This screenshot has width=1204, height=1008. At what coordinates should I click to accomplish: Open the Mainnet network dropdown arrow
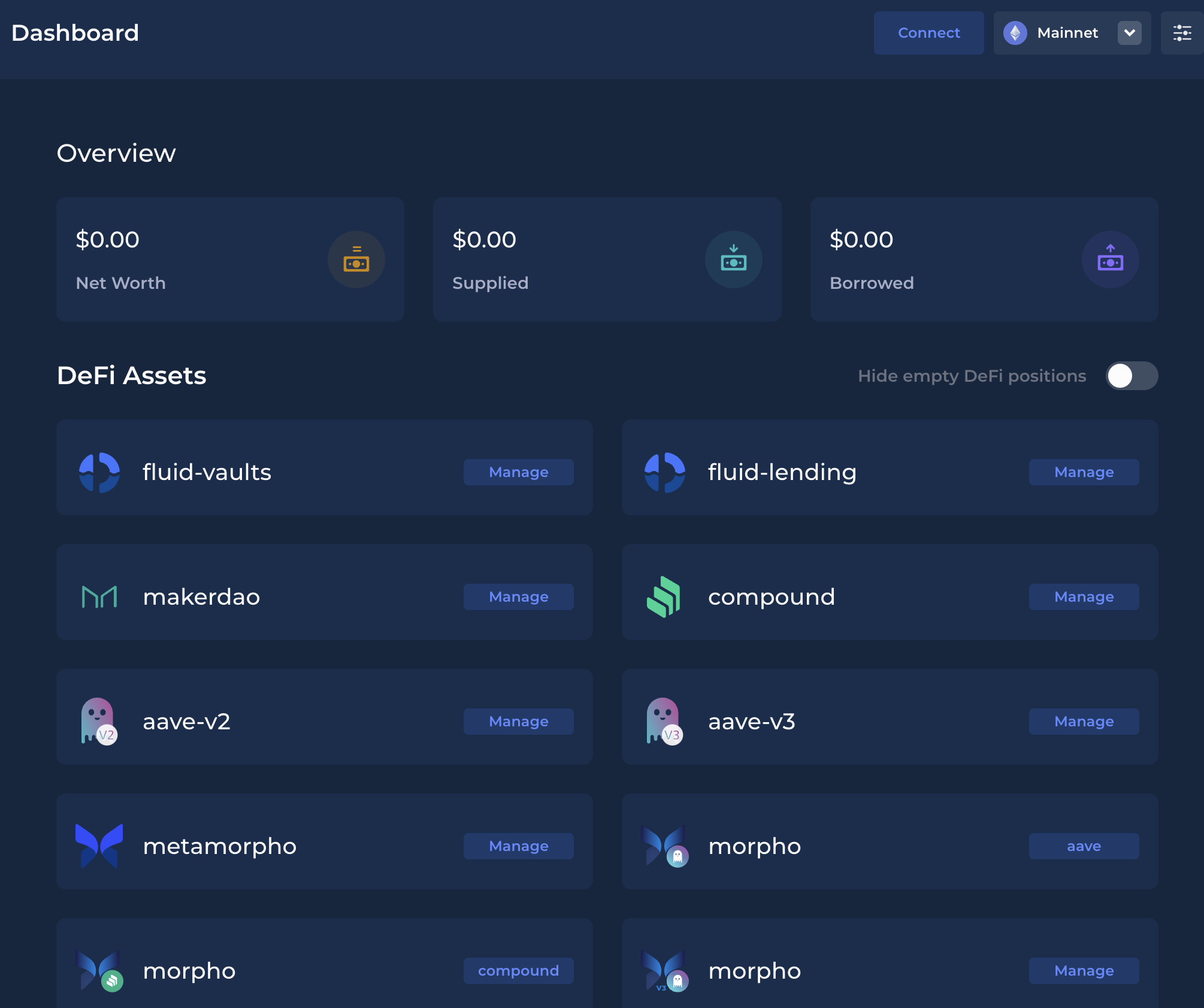pos(1129,33)
